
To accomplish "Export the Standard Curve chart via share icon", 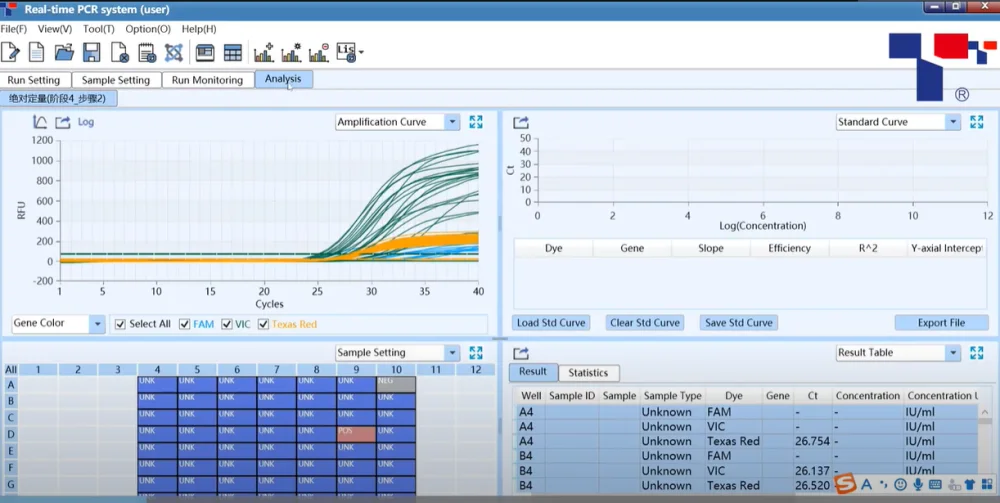I will 520,122.
